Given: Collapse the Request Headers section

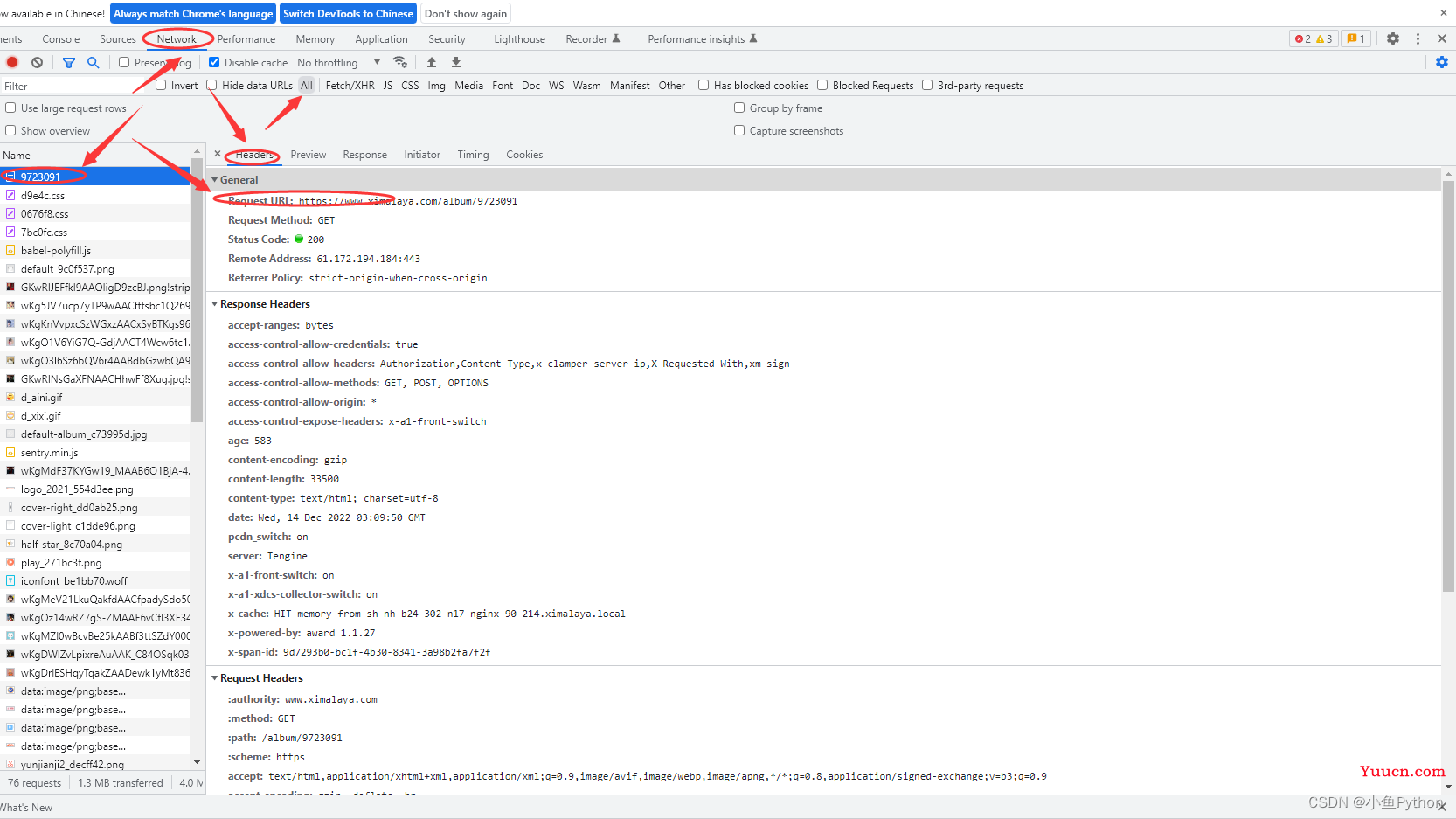Looking at the screenshot, I should click(x=215, y=677).
